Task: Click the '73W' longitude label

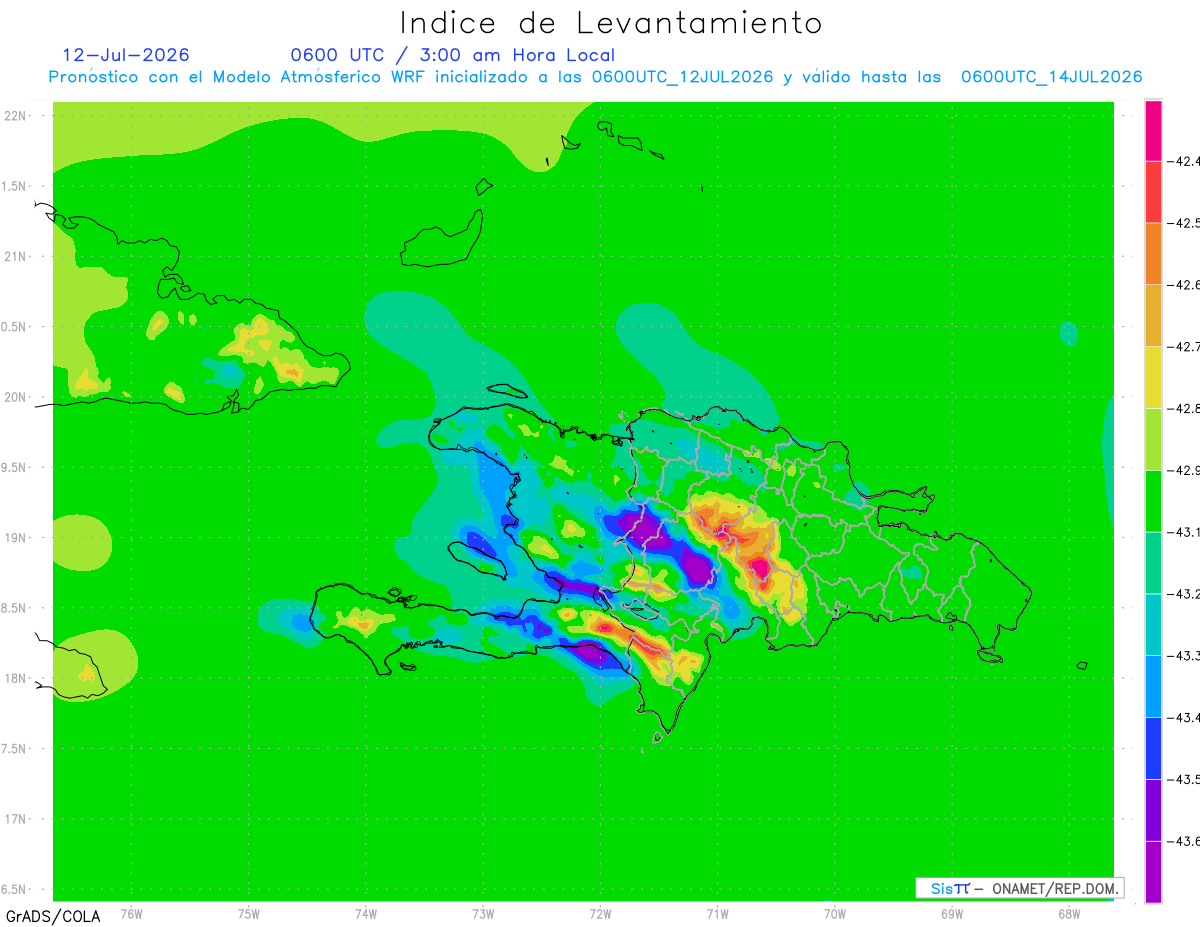Action: (483, 913)
